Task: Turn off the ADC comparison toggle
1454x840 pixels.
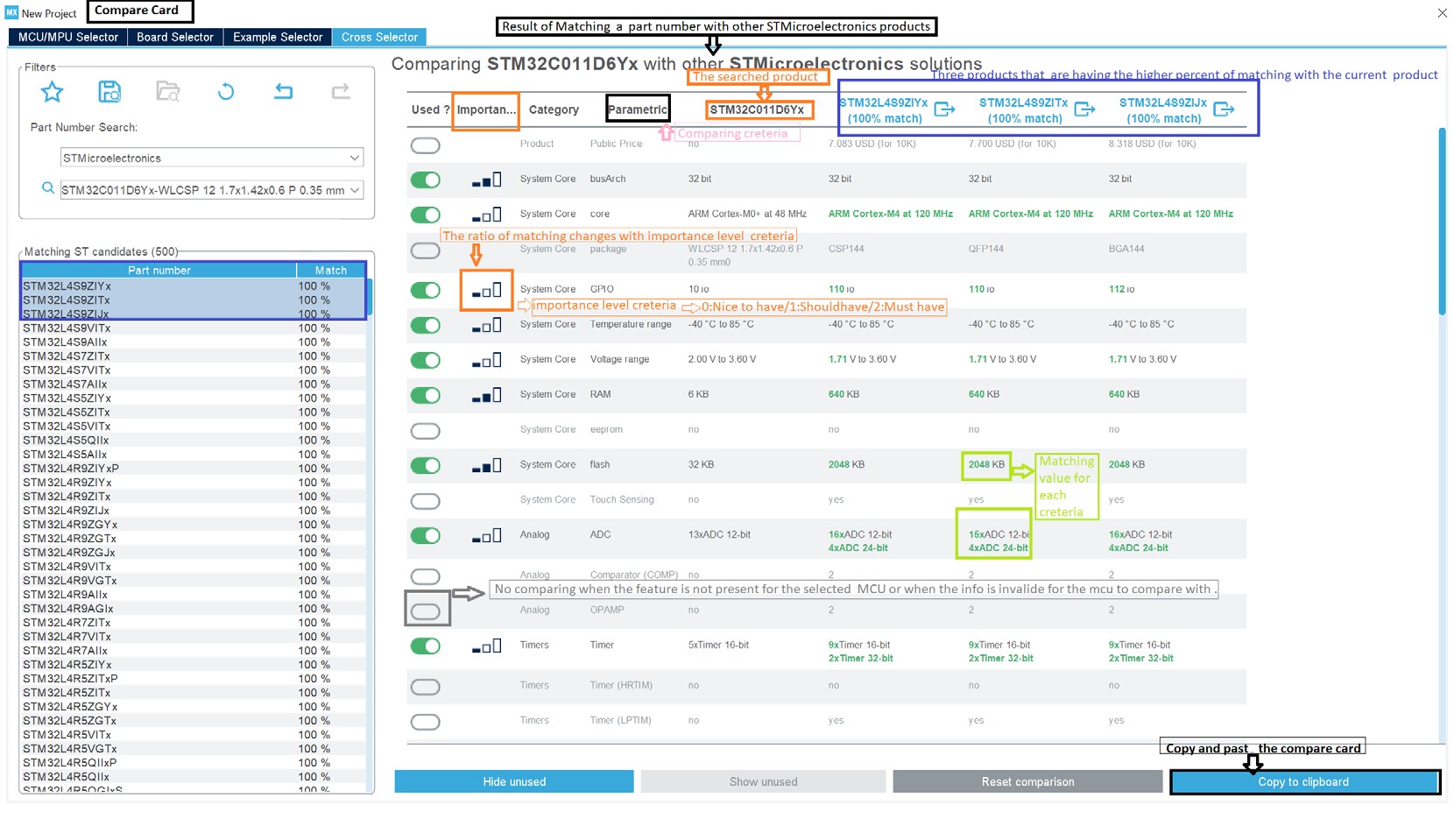Action: (x=426, y=536)
